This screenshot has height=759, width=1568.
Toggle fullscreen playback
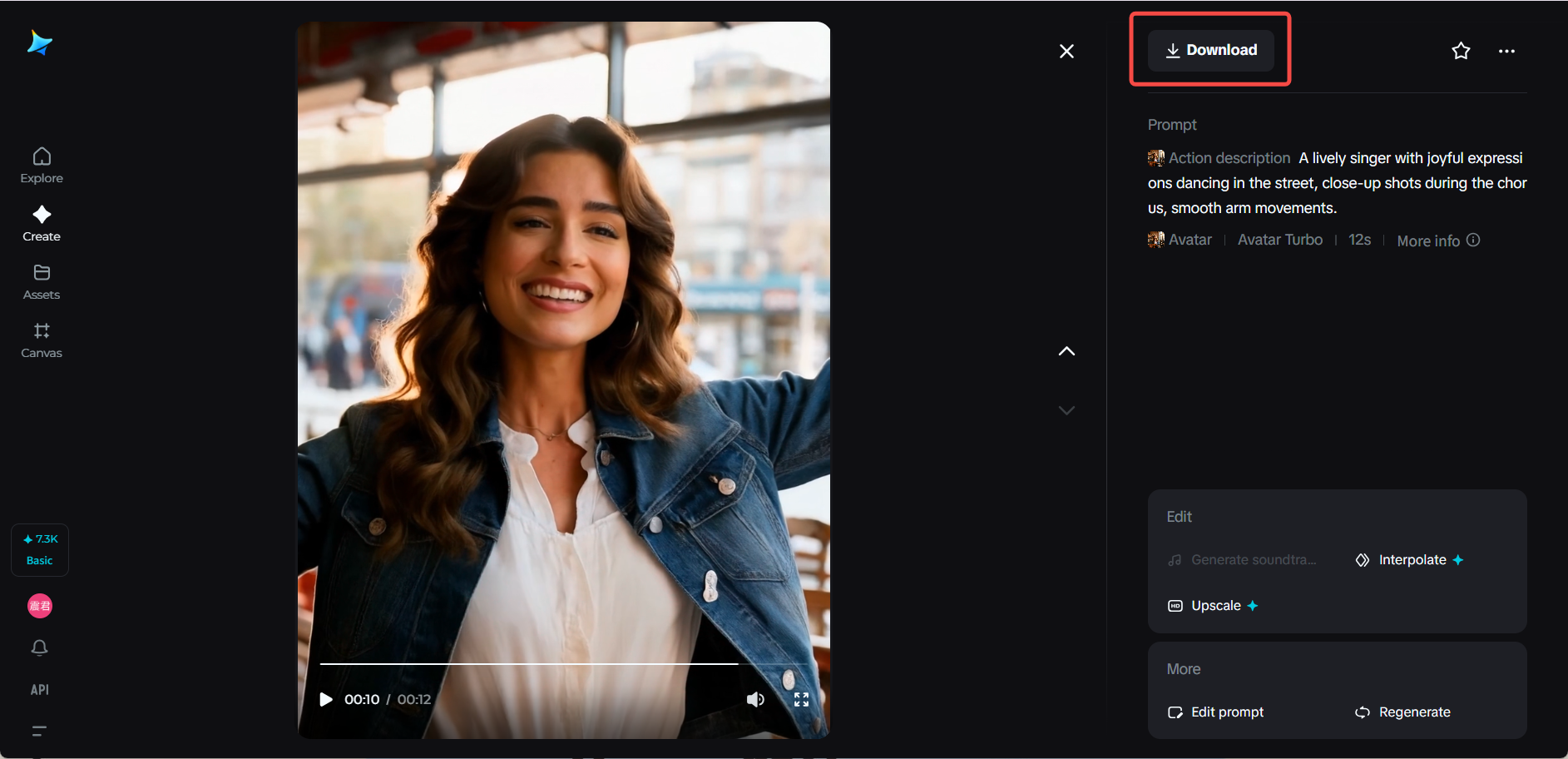[801, 699]
